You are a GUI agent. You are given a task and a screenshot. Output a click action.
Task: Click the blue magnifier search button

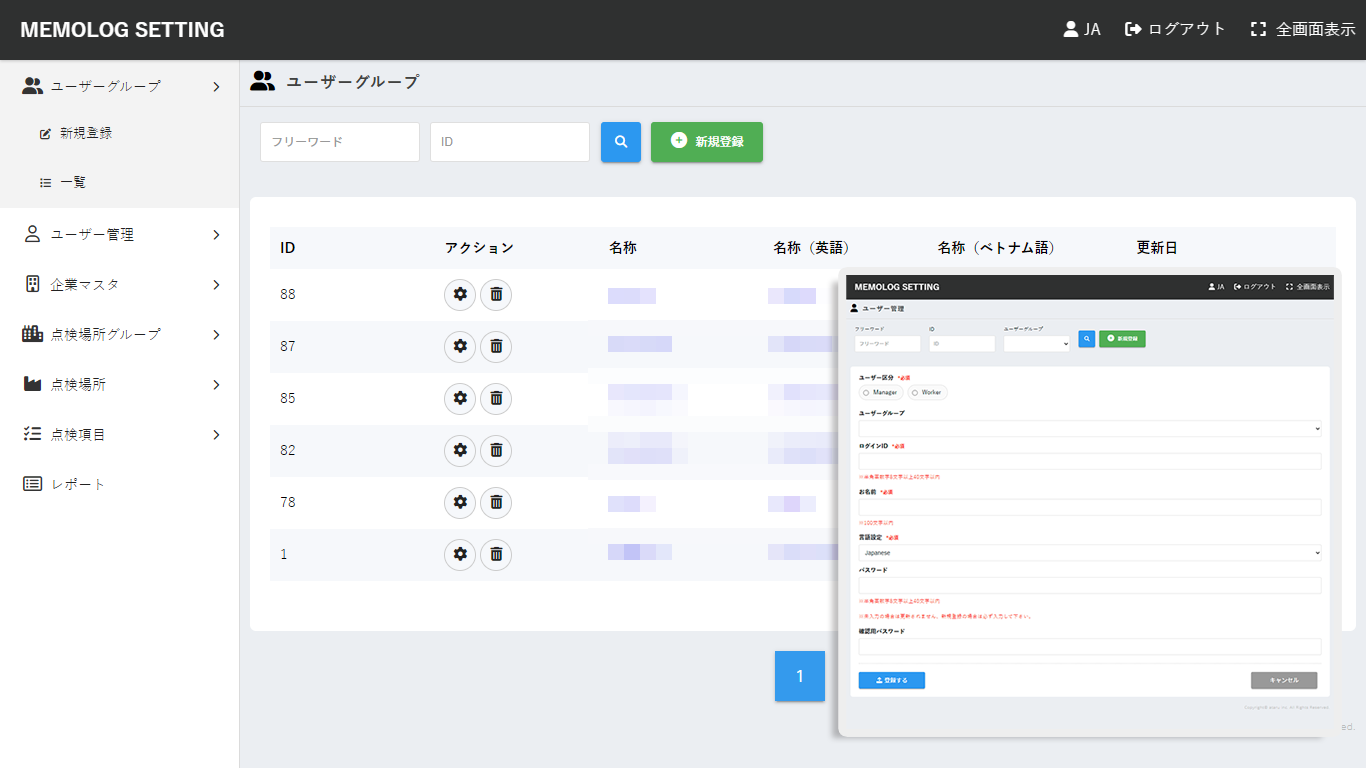(x=620, y=142)
